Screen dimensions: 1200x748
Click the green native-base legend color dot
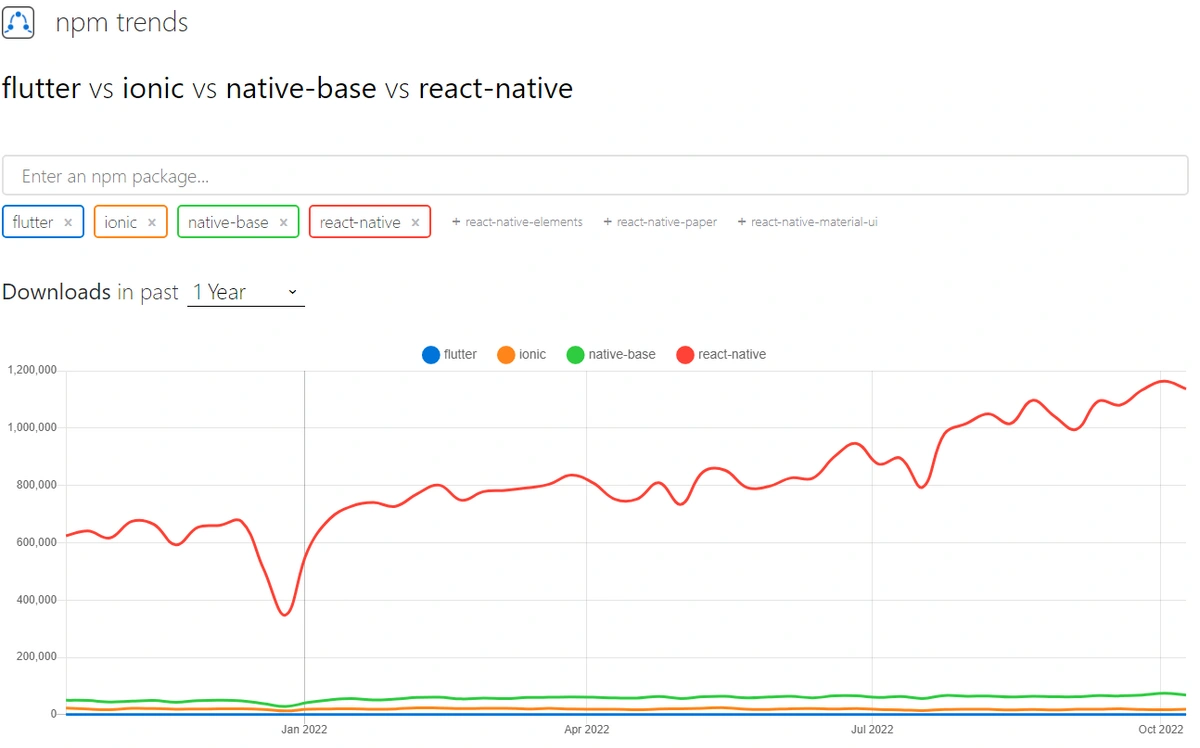(x=575, y=354)
